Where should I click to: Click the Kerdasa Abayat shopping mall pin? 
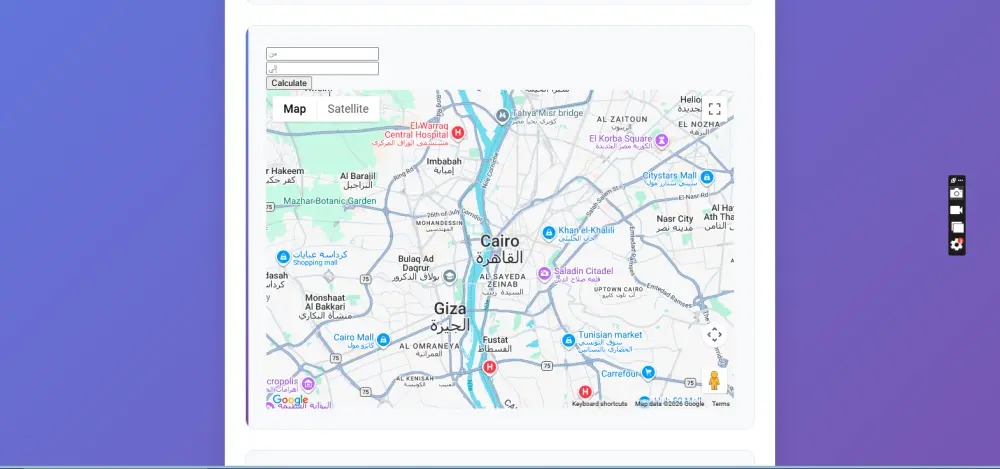283,257
